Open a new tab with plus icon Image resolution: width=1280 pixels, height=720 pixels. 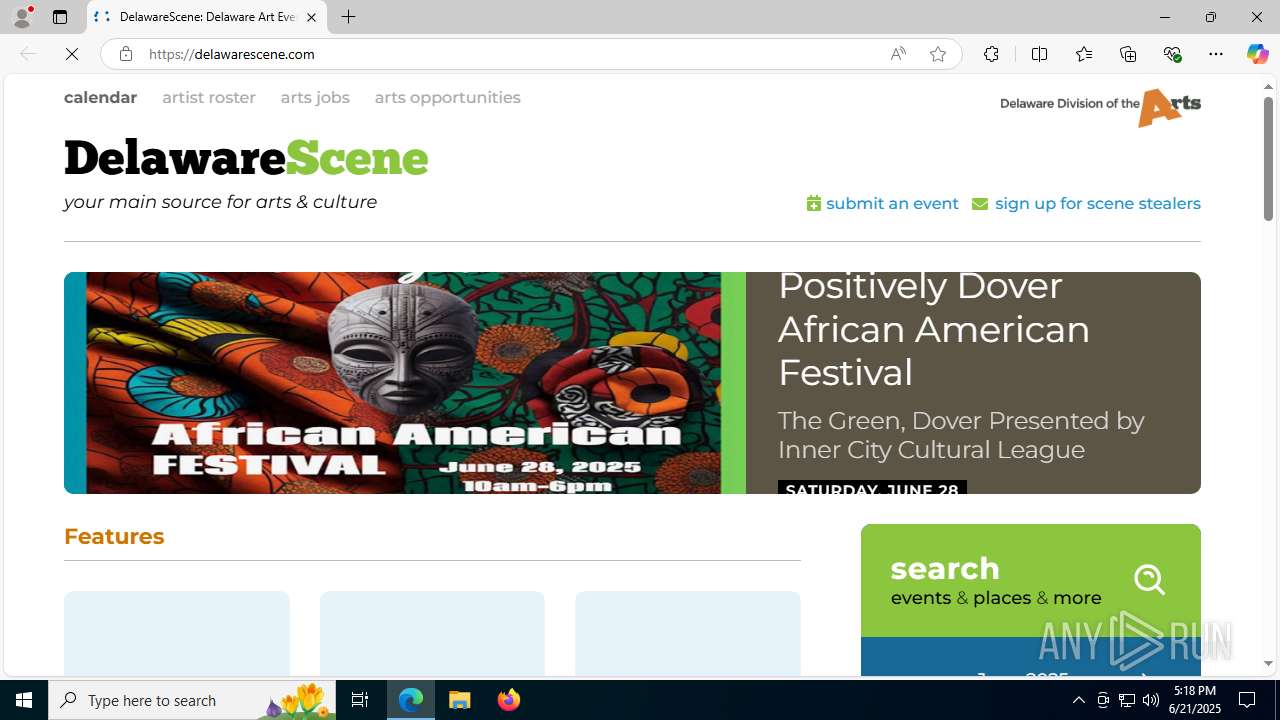point(348,17)
